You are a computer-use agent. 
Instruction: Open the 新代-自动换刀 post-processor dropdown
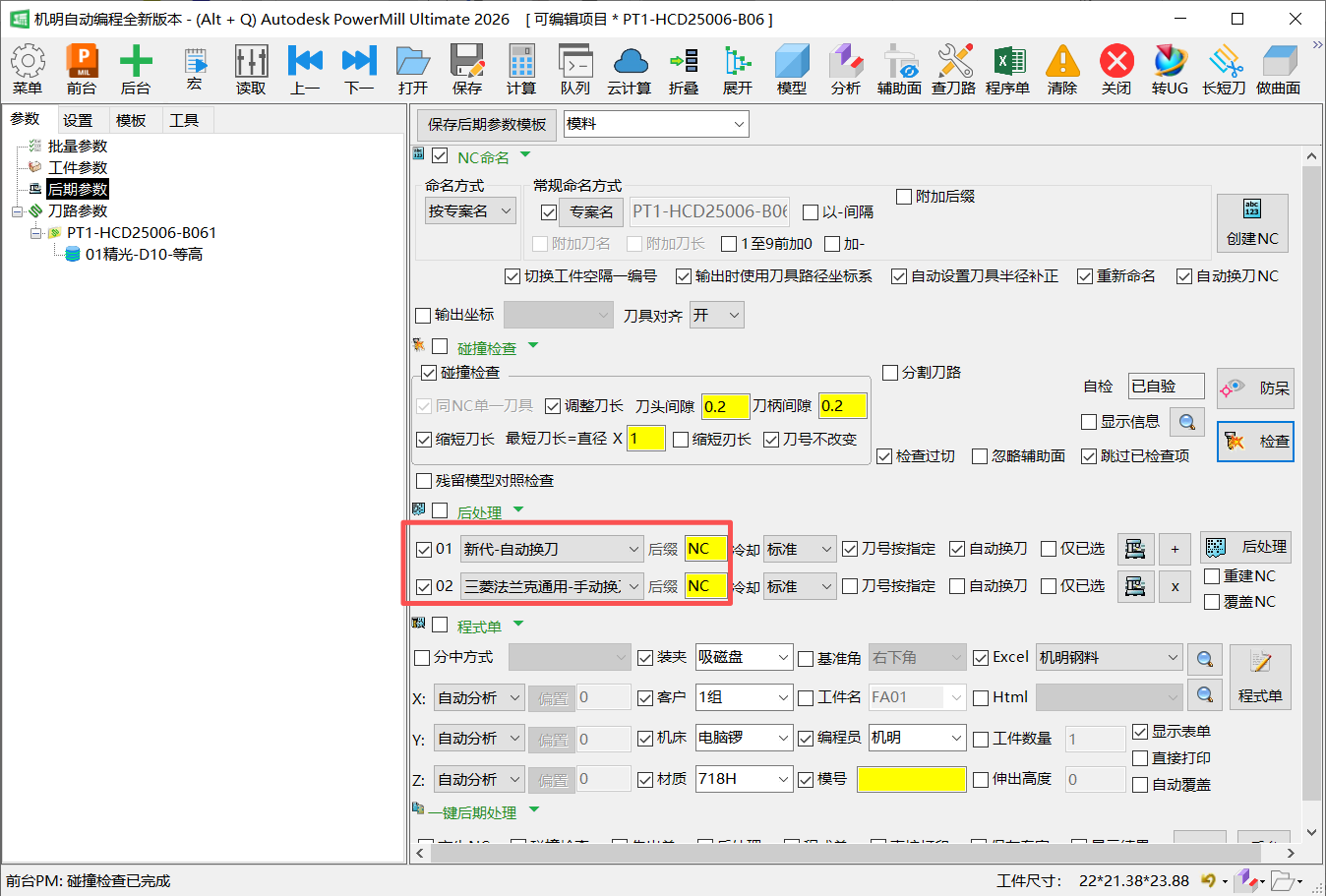click(x=552, y=549)
